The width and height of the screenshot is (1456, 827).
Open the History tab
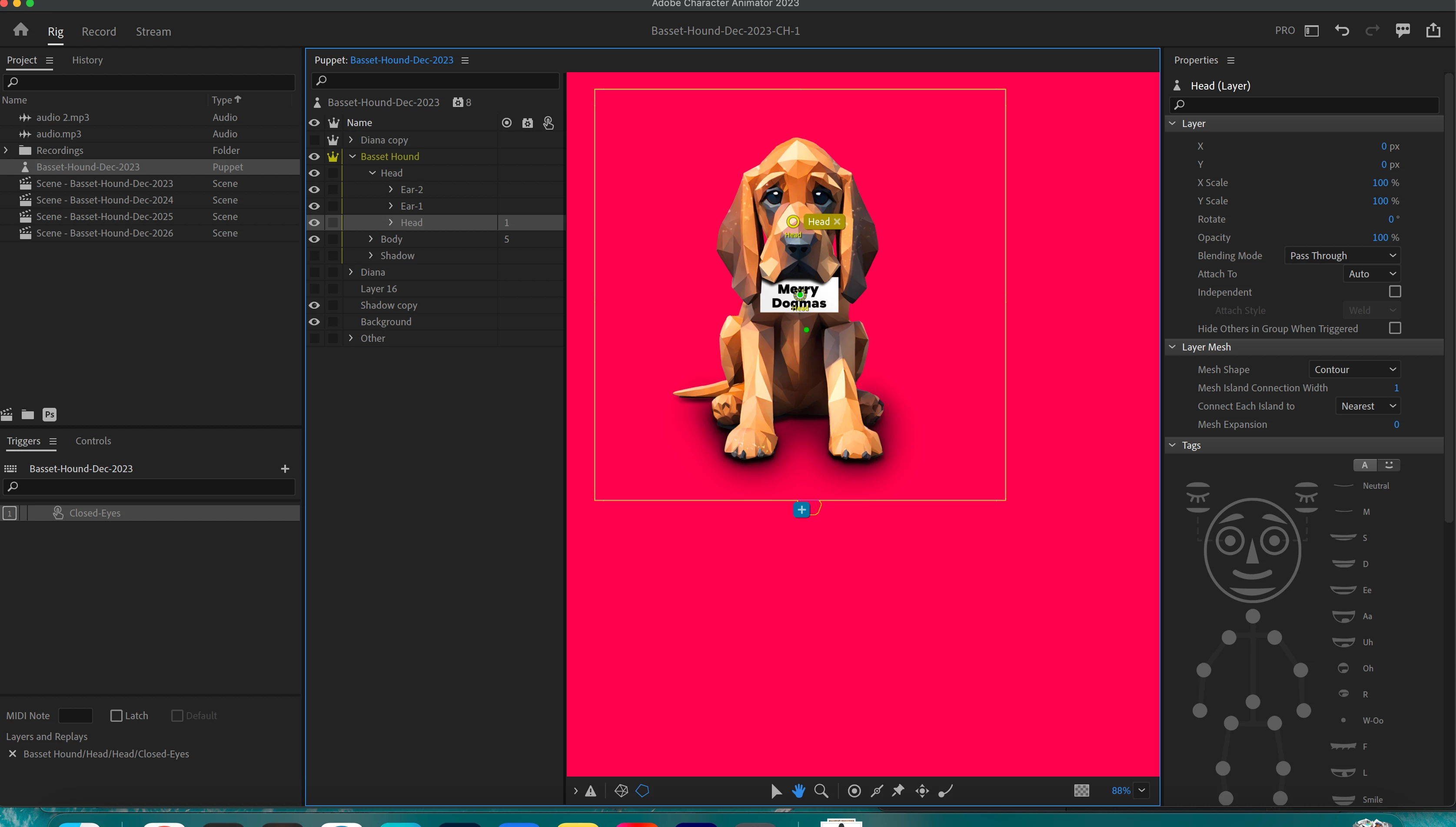click(87, 60)
